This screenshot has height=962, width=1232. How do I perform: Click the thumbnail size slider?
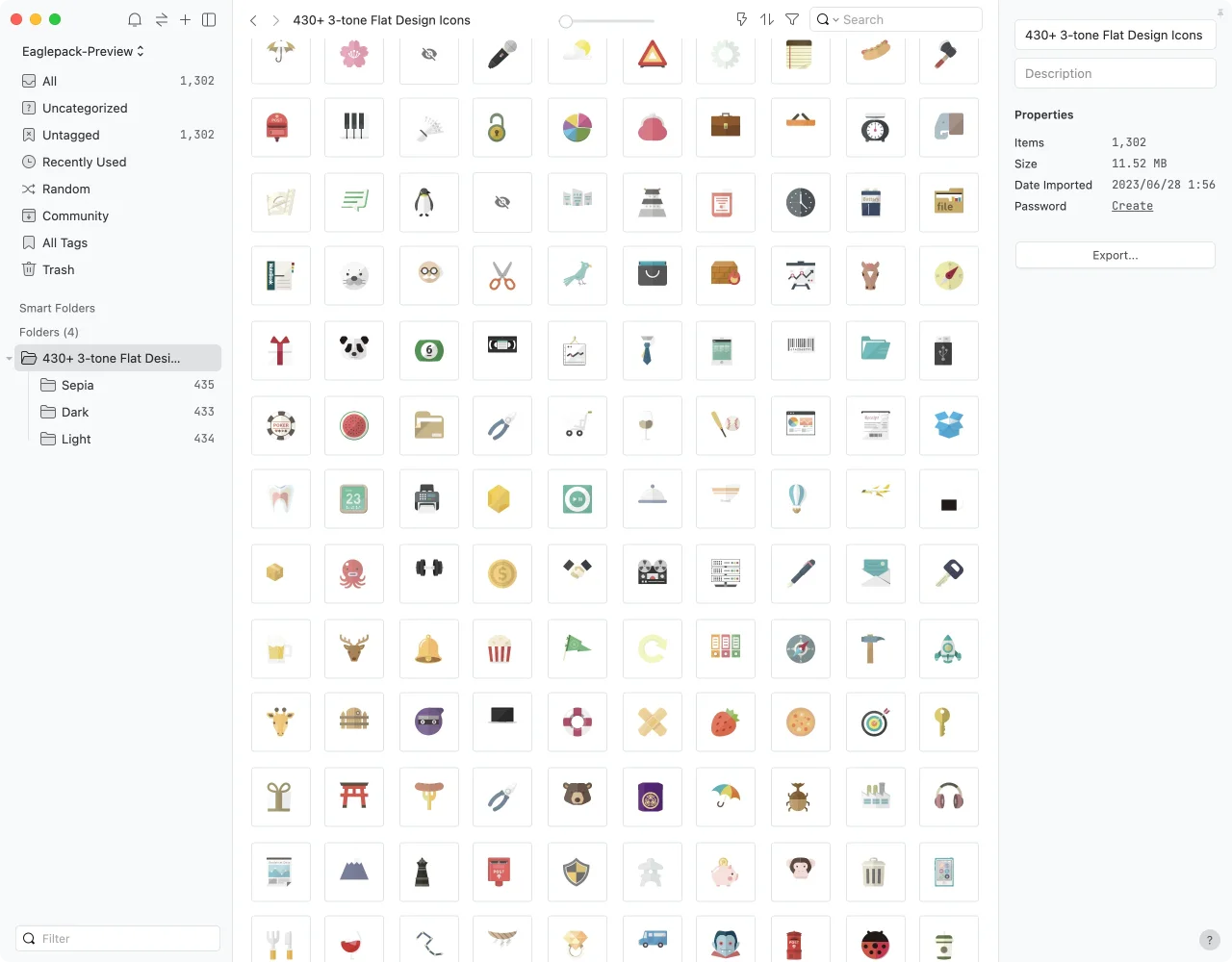tap(607, 20)
